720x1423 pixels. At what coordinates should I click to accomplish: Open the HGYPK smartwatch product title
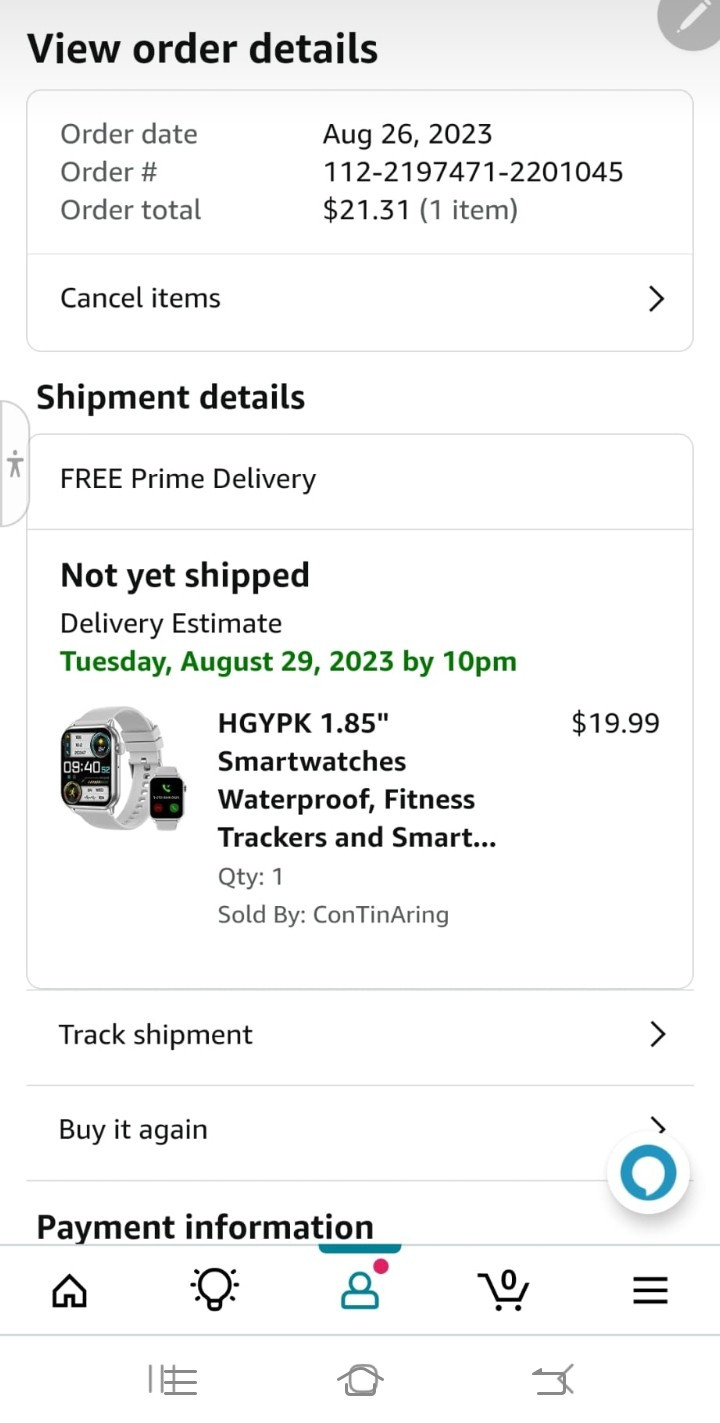pyautogui.click(x=356, y=780)
